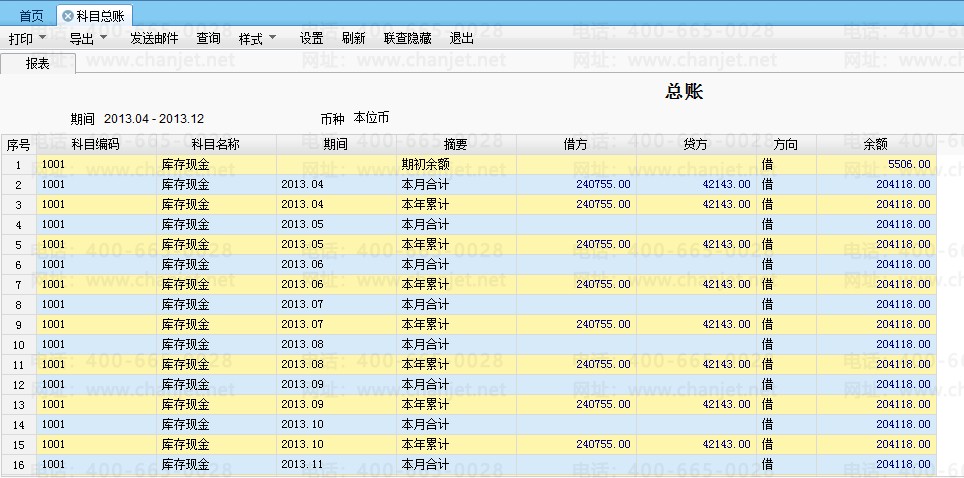Click the period range 2013.04 - 2013.12
Image resolution: width=964 pixels, height=478 pixels.
click(154, 119)
